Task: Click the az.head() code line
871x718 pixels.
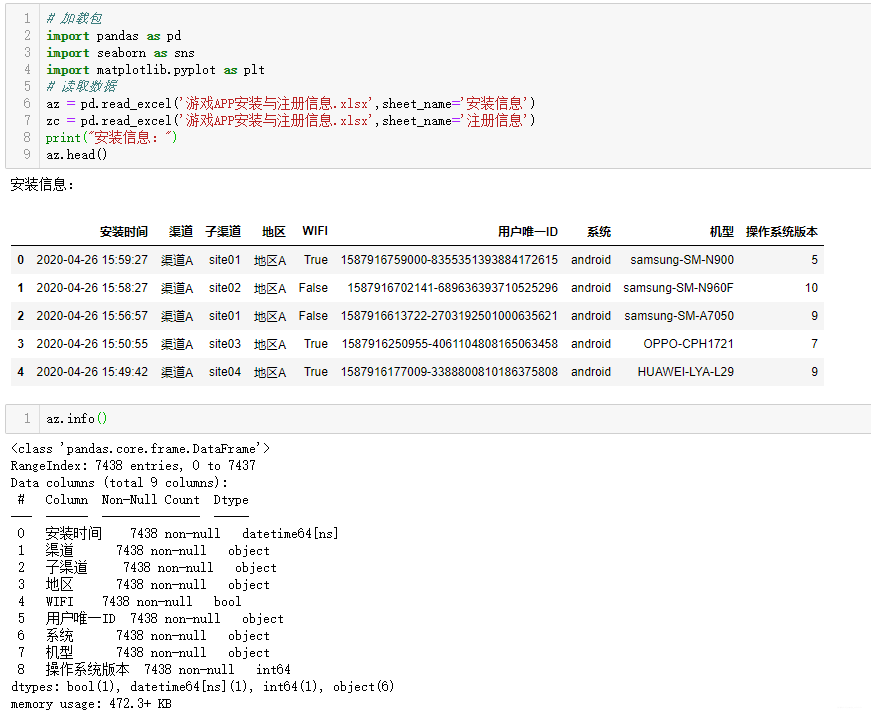Action: point(77,155)
